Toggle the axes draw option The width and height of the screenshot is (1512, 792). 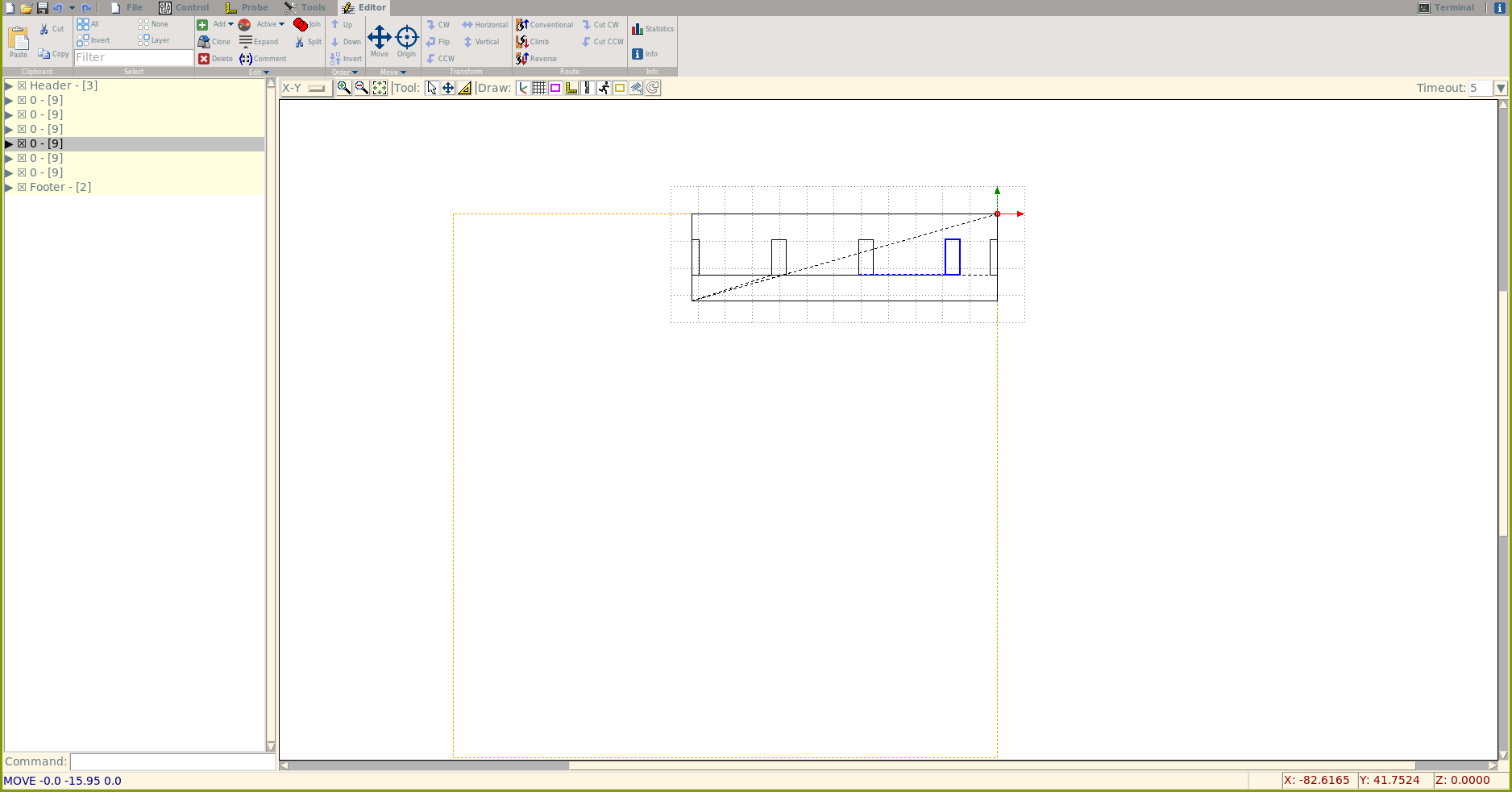[x=522, y=88]
